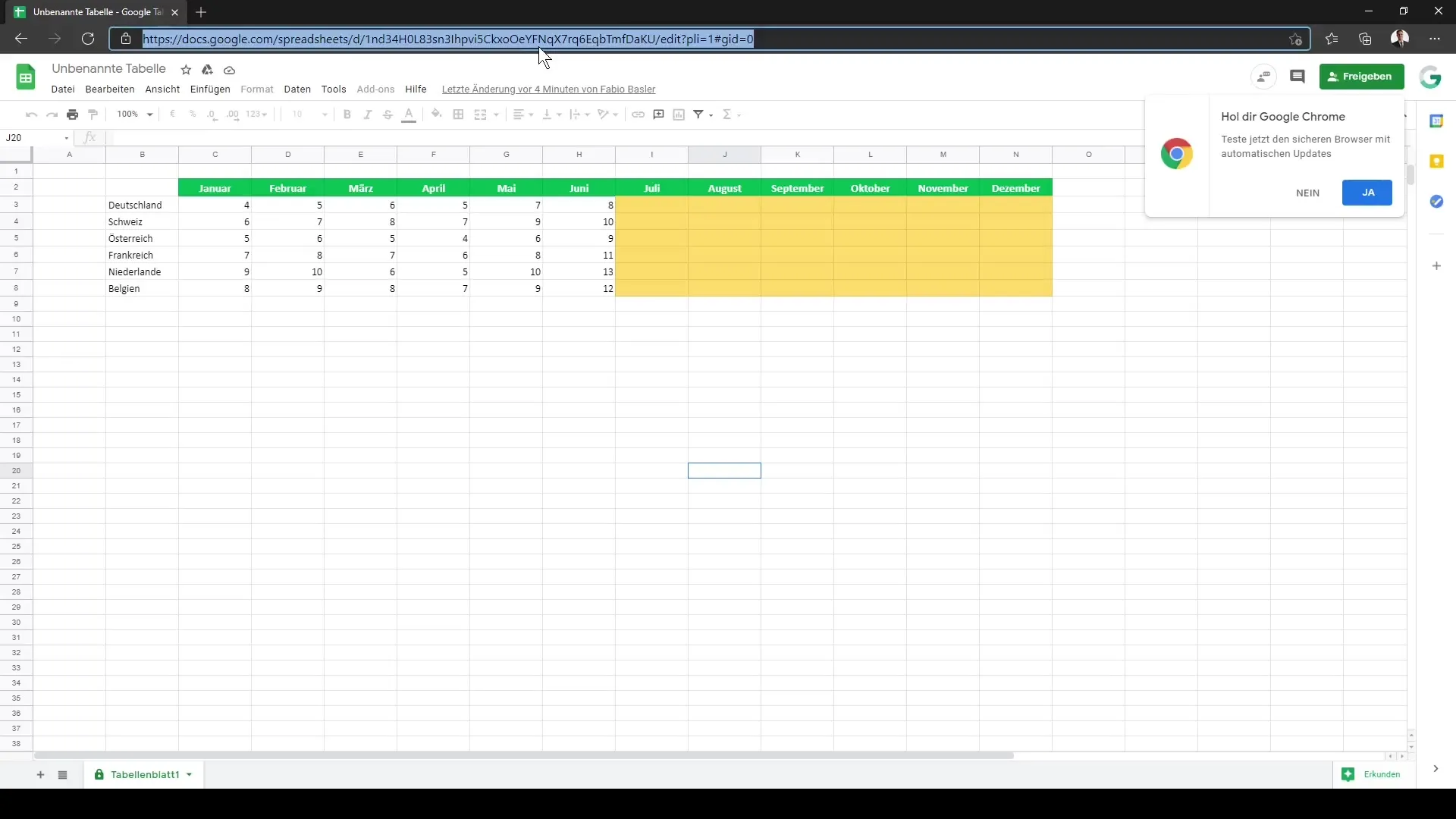Open the Tools menu
This screenshot has width=1456, height=819.
[334, 89]
